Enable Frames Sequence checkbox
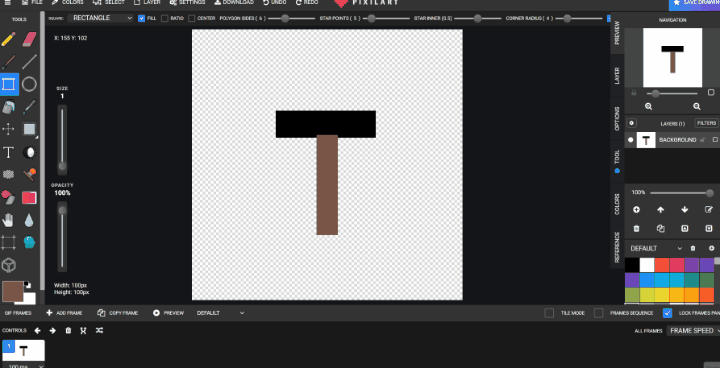720x368 pixels. click(598, 313)
